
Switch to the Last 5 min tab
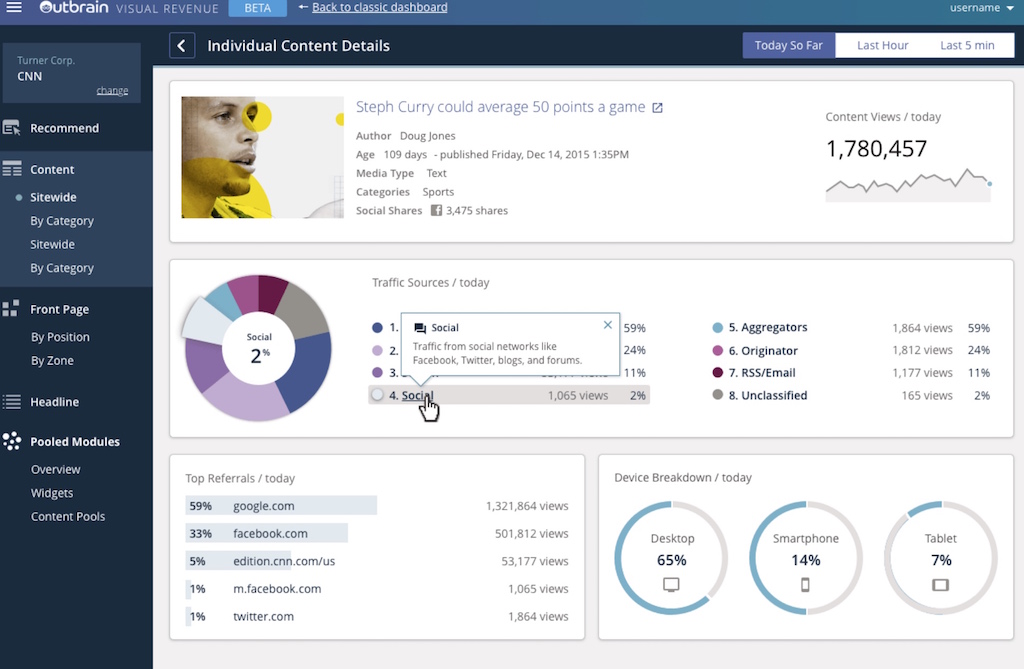click(x=967, y=45)
